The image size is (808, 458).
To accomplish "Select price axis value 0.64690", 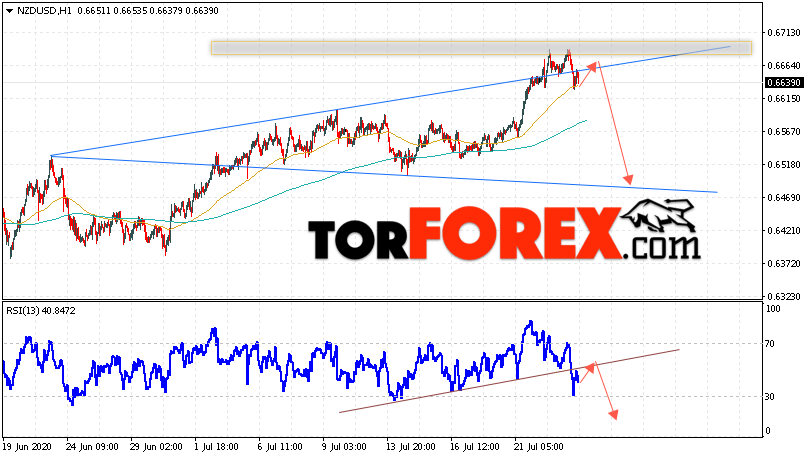I will pyautogui.click(x=784, y=197).
